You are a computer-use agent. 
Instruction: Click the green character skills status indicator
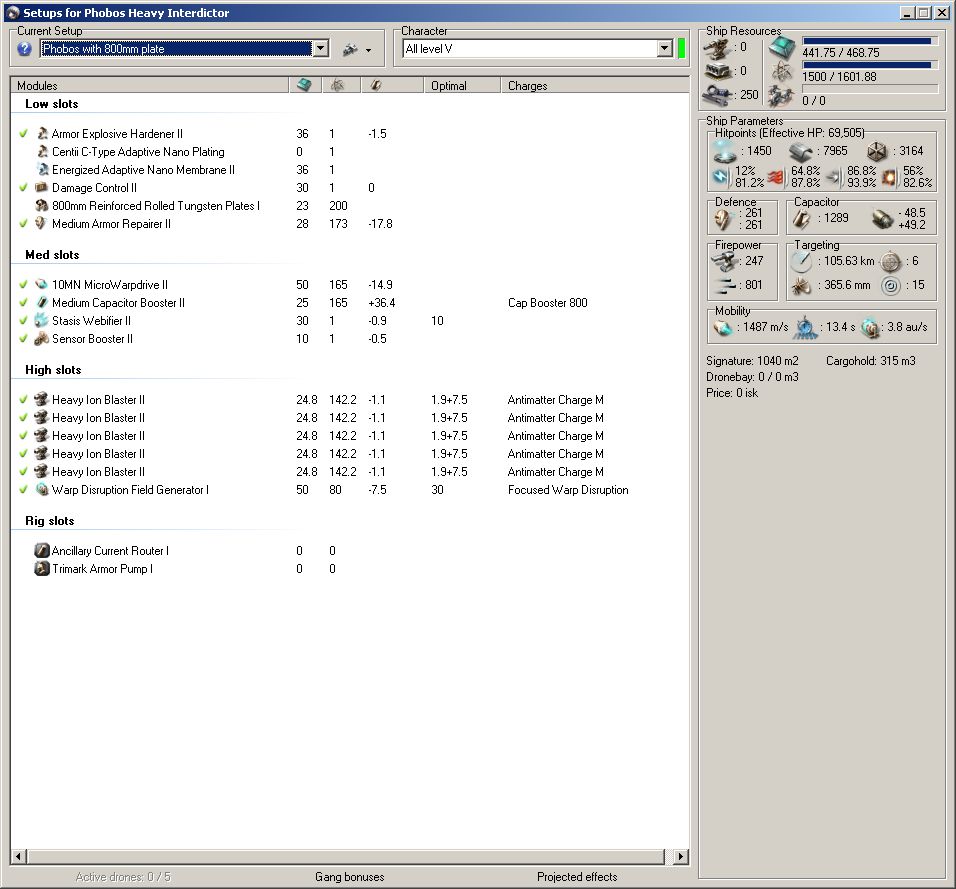[681, 49]
